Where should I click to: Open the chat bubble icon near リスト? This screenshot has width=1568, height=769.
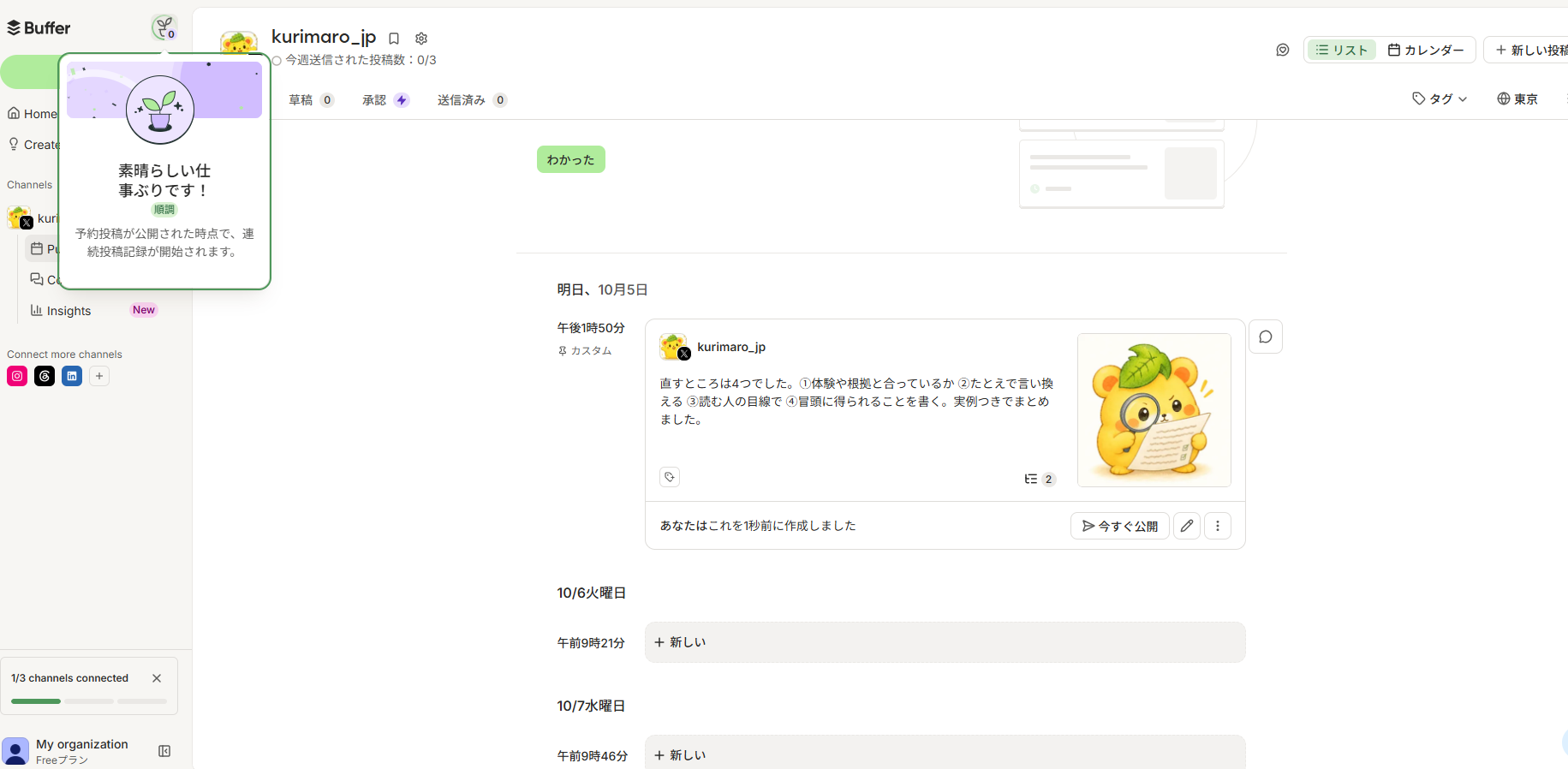1282,51
